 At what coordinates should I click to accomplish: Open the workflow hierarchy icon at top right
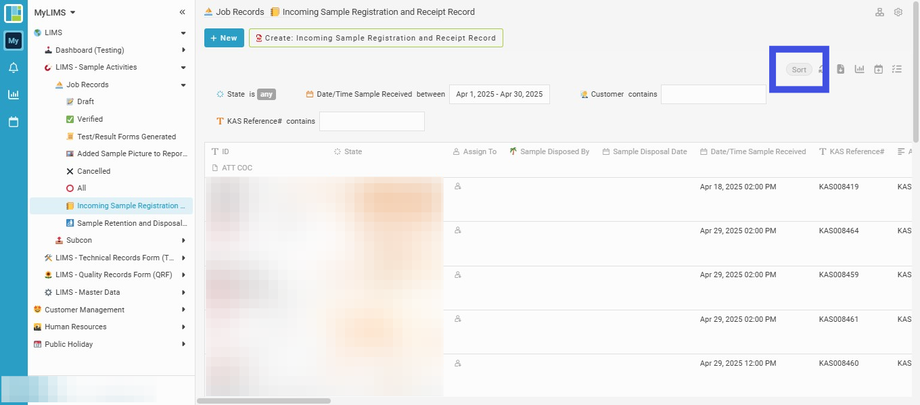880,12
